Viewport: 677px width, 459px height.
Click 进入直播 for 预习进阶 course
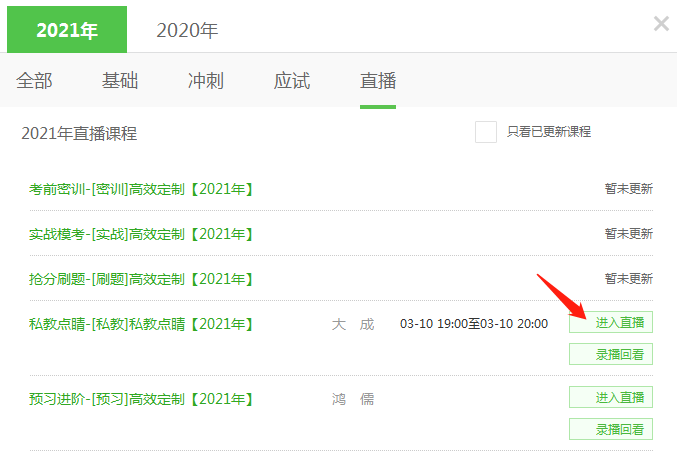pyautogui.click(x=611, y=397)
